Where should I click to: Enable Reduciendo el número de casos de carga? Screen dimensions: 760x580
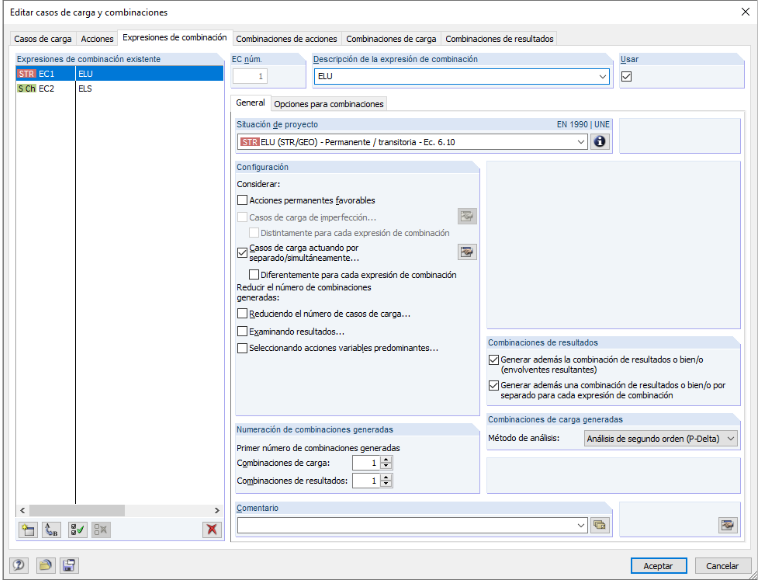pos(242,314)
